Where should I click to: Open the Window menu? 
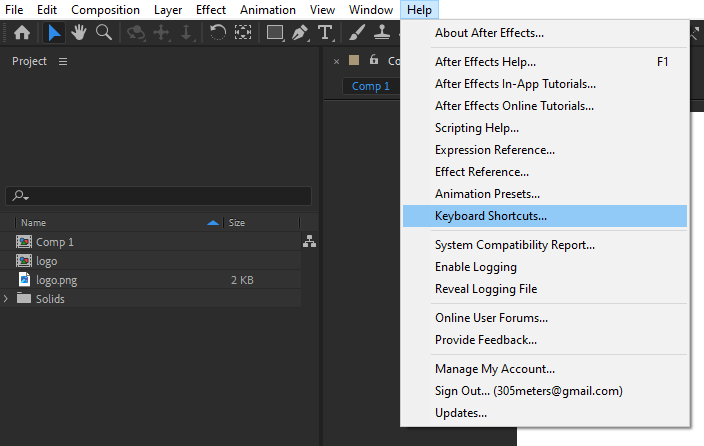click(371, 9)
